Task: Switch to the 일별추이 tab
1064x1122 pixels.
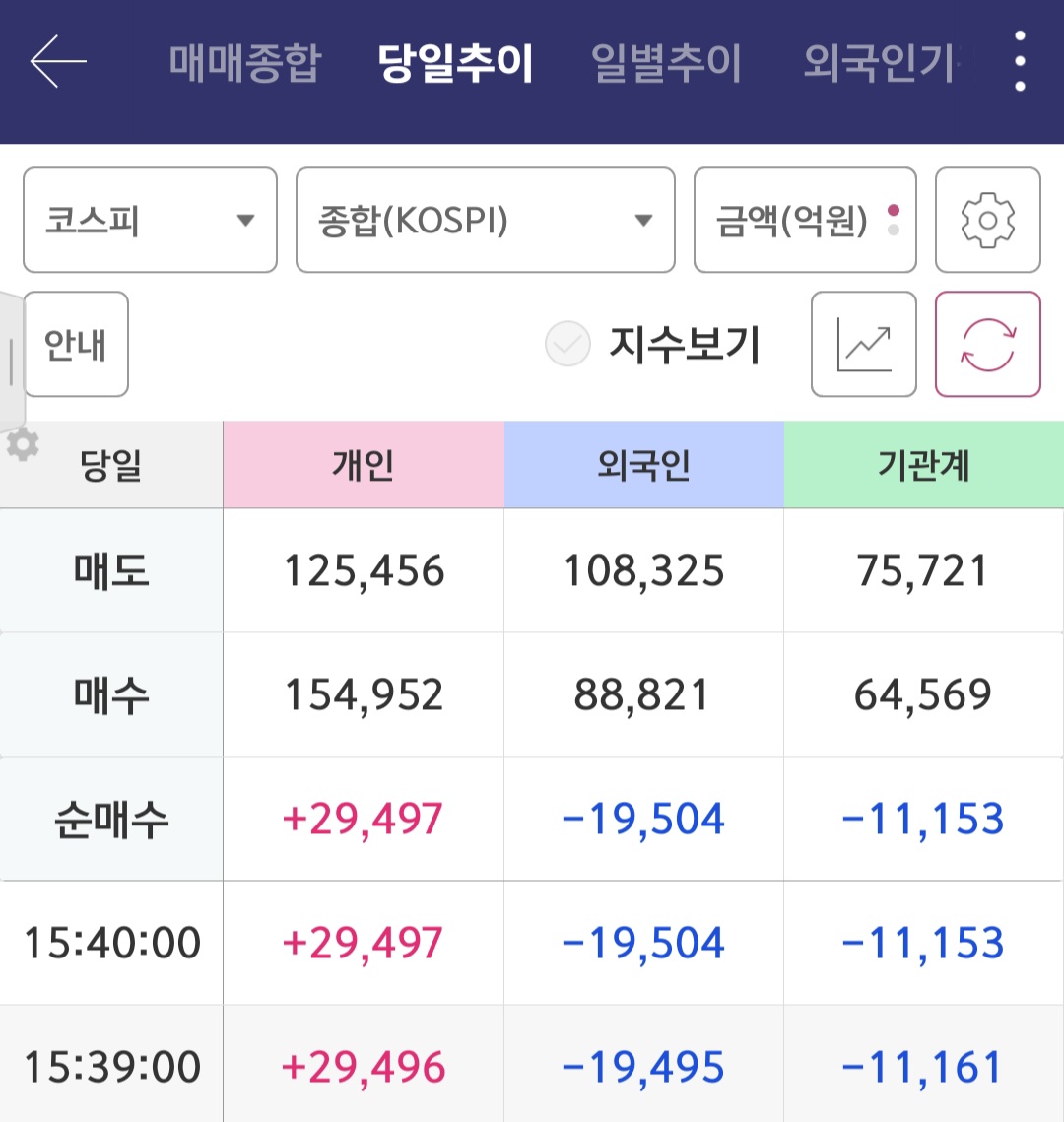Action: click(666, 63)
